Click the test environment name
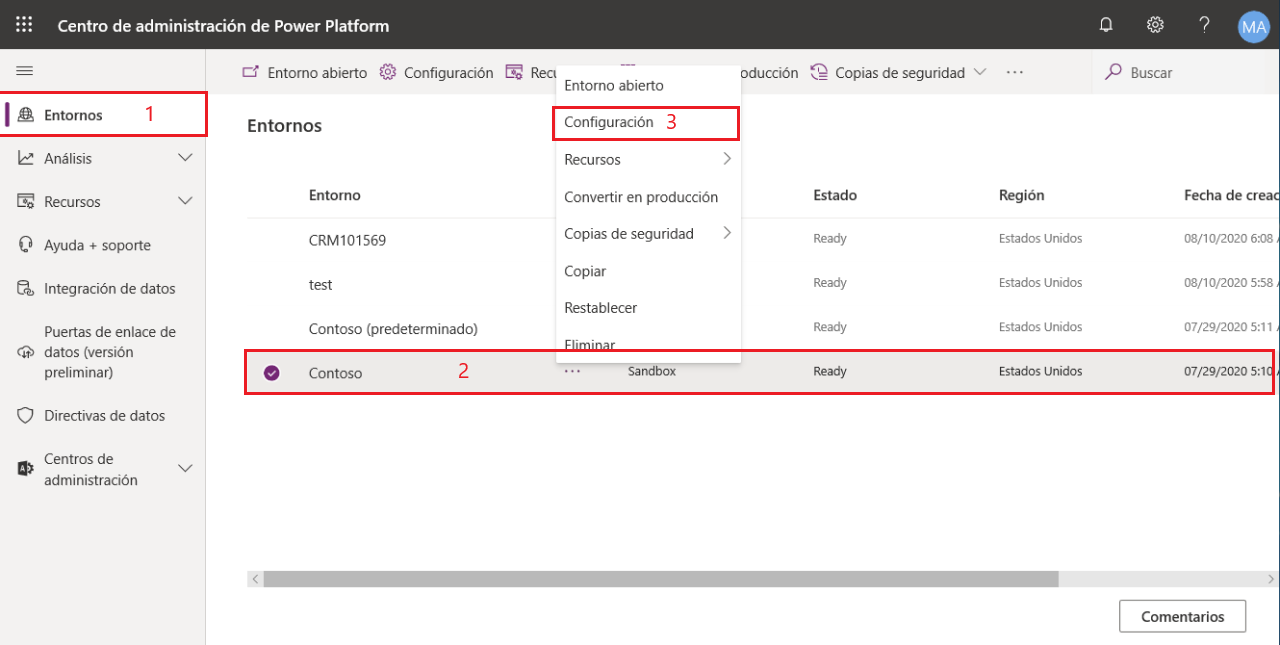 [320, 284]
